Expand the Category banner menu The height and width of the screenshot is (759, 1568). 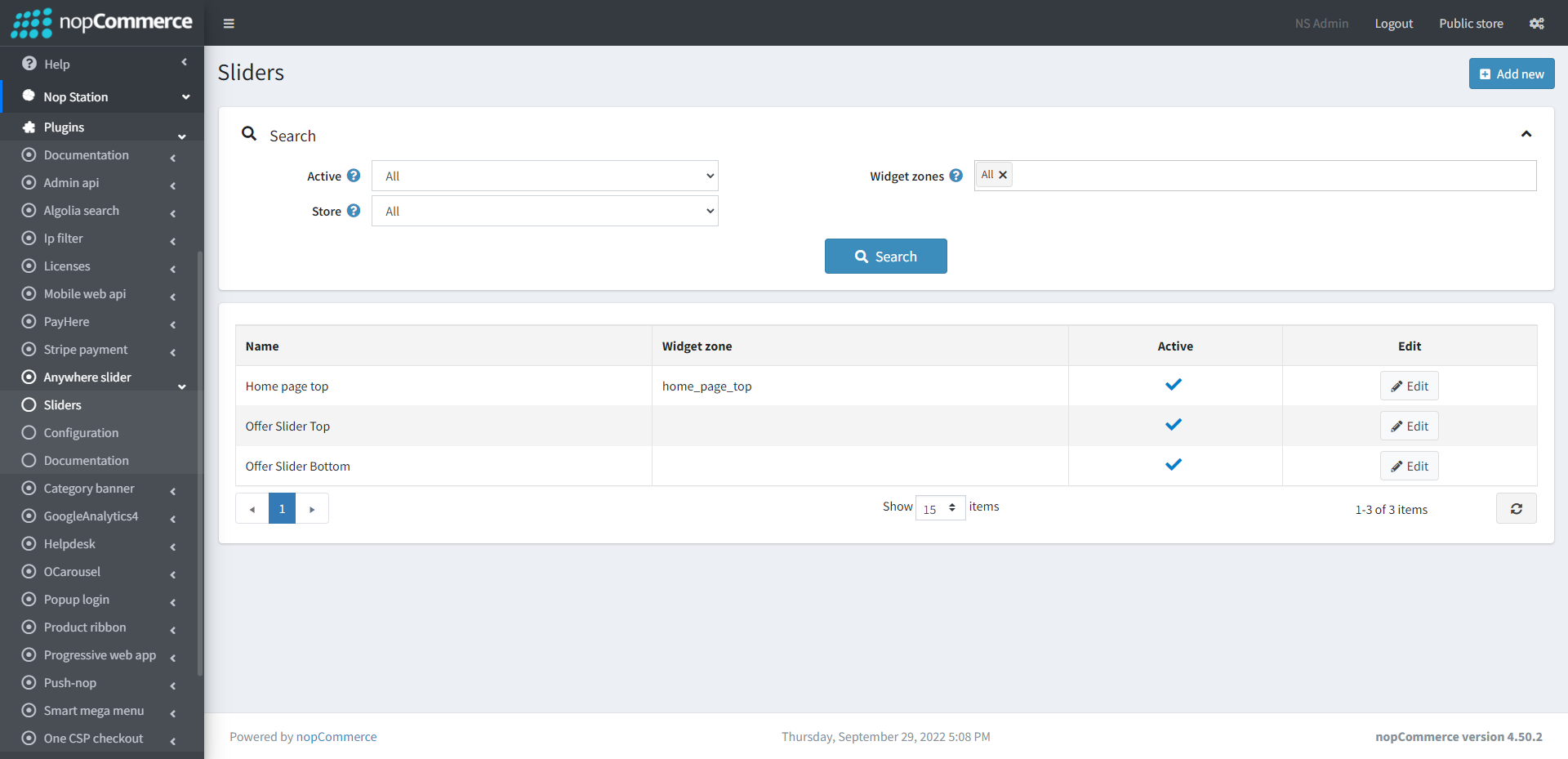(89, 489)
